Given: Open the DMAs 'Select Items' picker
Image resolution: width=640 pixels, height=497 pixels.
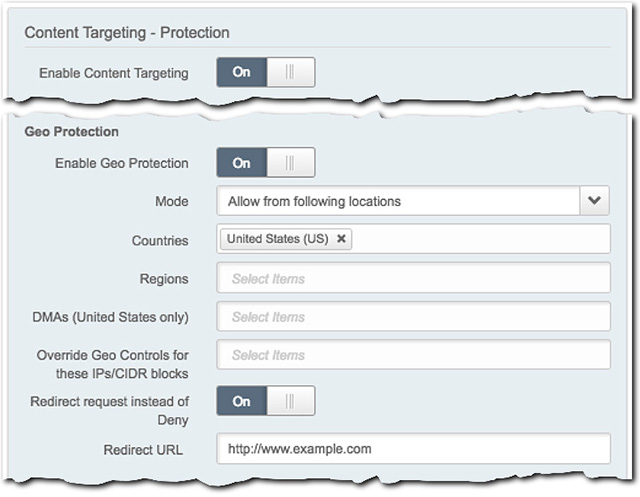Looking at the screenshot, I should [413, 317].
